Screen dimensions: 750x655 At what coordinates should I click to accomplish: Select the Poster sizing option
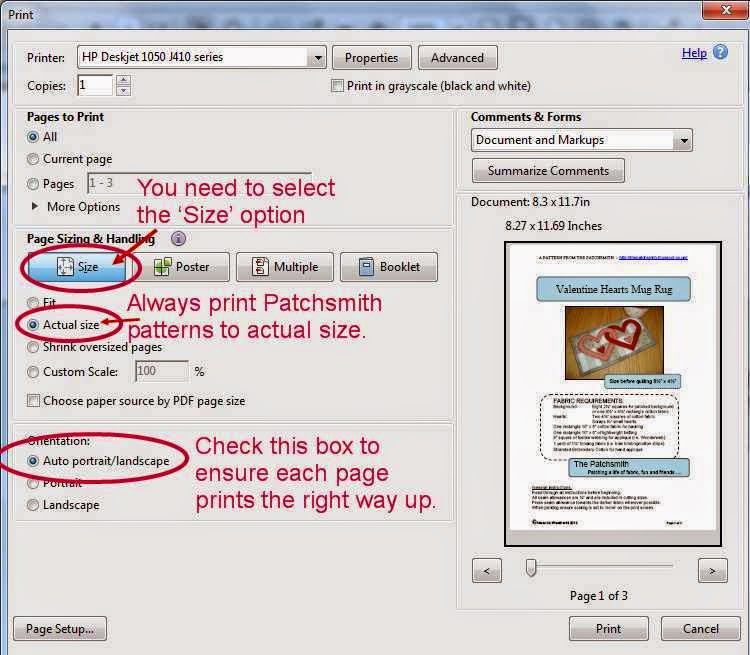point(183,266)
